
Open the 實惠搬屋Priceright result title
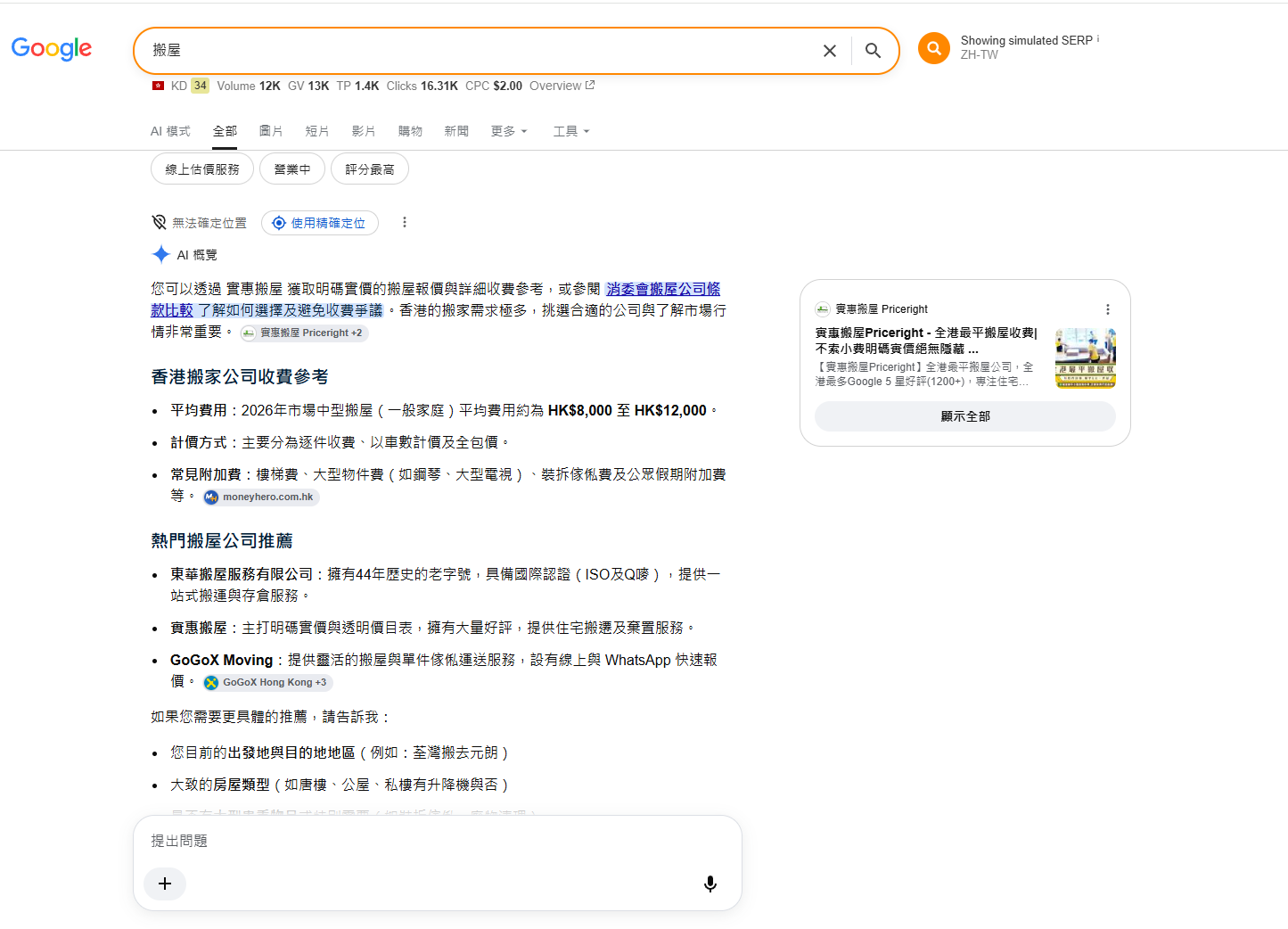coord(926,341)
